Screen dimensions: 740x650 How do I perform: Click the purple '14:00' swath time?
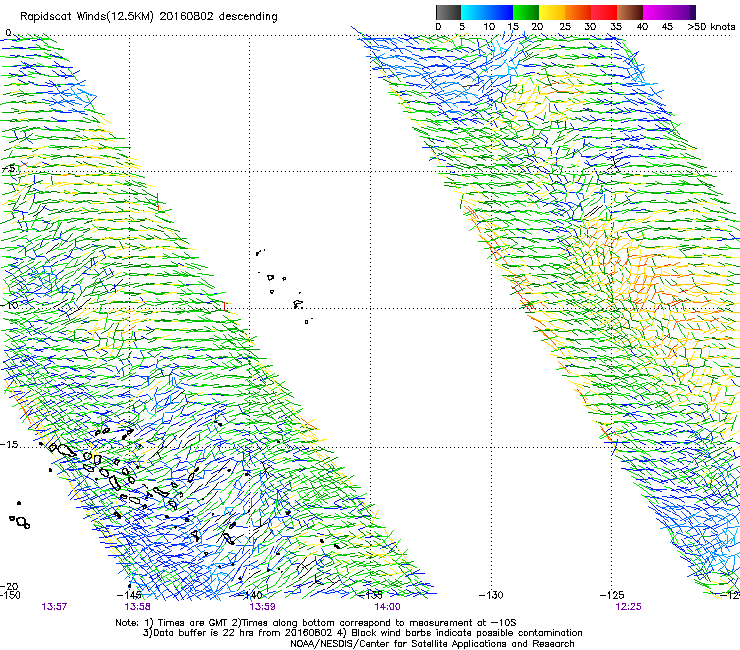pyautogui.click(x=387, y=607)
